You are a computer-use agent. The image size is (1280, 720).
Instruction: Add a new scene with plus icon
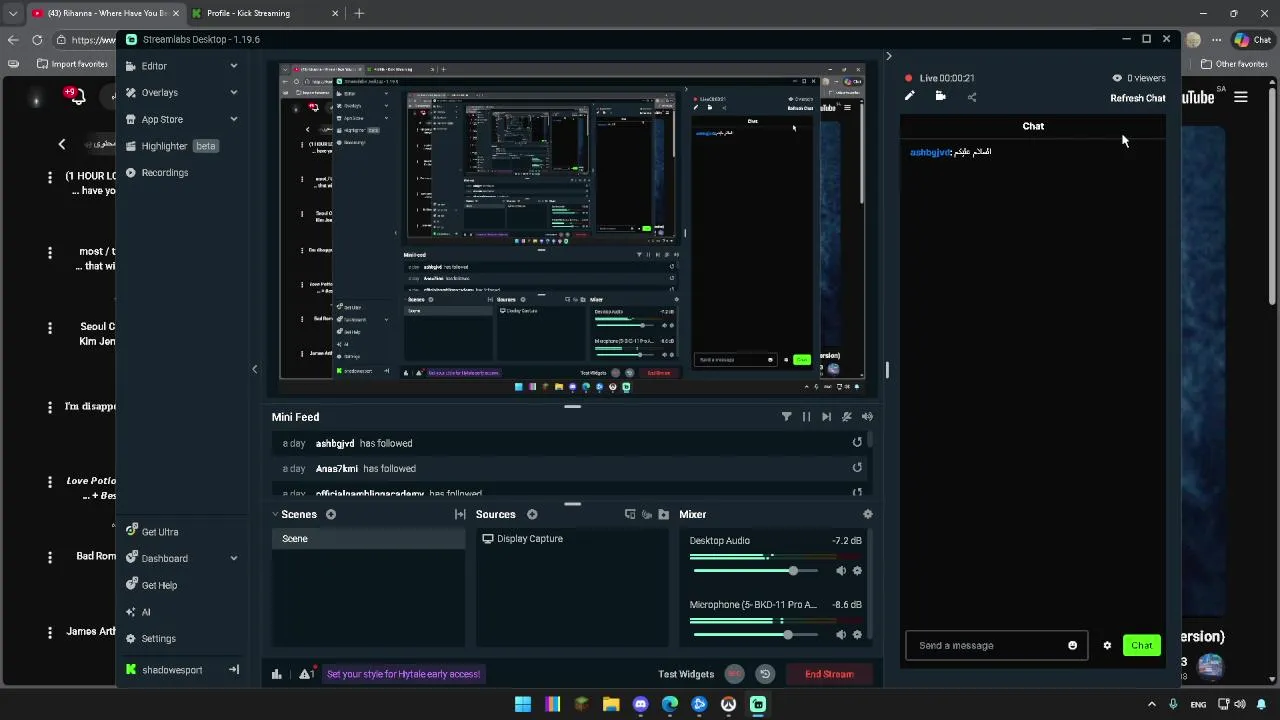click(x=331, y=514)
